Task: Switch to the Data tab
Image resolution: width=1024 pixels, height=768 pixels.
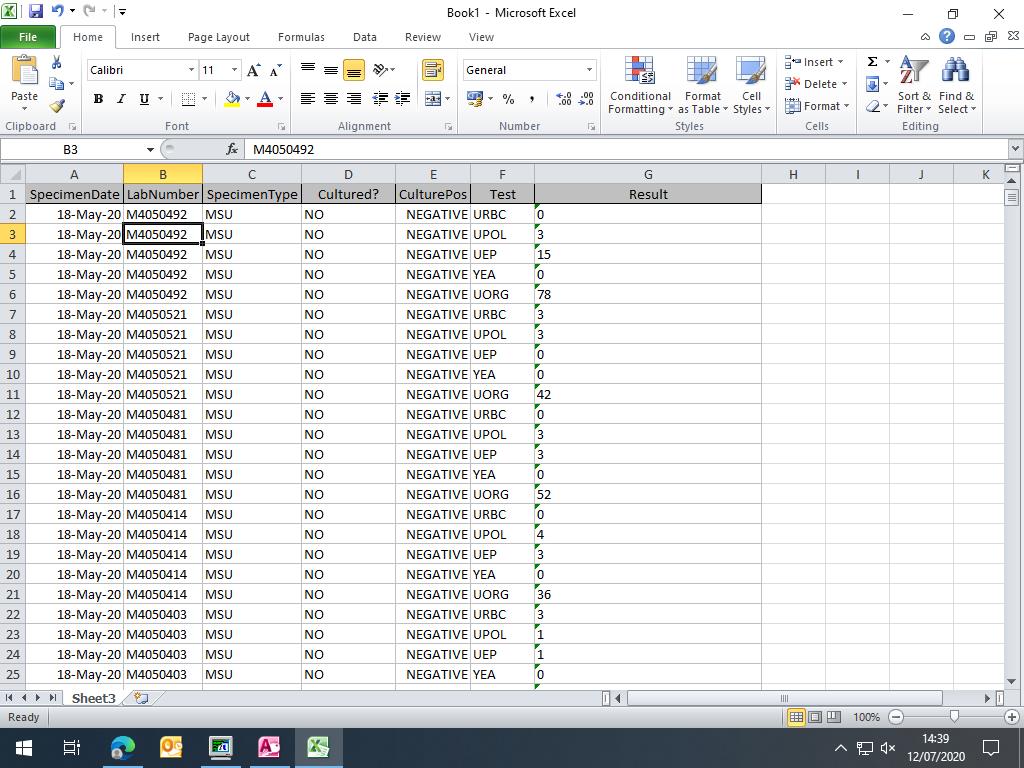Action: point(364,37)
